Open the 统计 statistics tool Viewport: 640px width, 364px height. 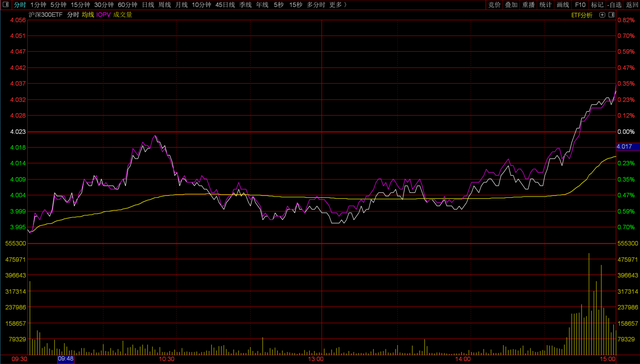pos(546,5)
